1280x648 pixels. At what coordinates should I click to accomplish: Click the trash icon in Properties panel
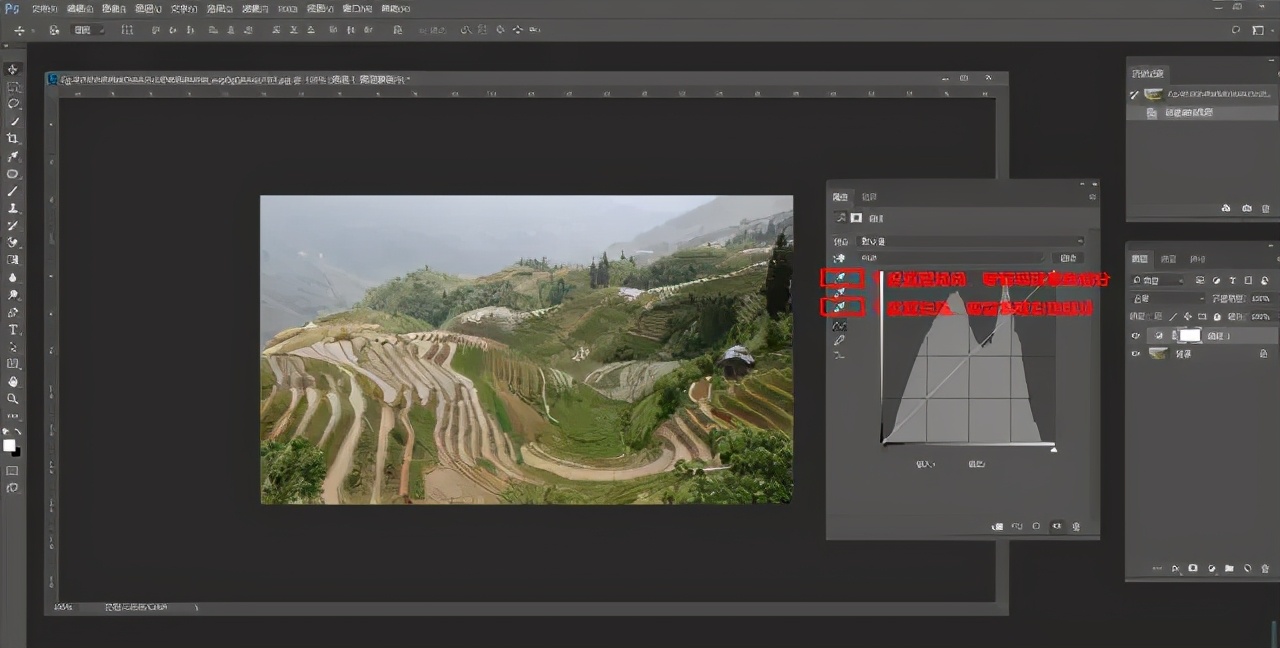[1076, 526]
